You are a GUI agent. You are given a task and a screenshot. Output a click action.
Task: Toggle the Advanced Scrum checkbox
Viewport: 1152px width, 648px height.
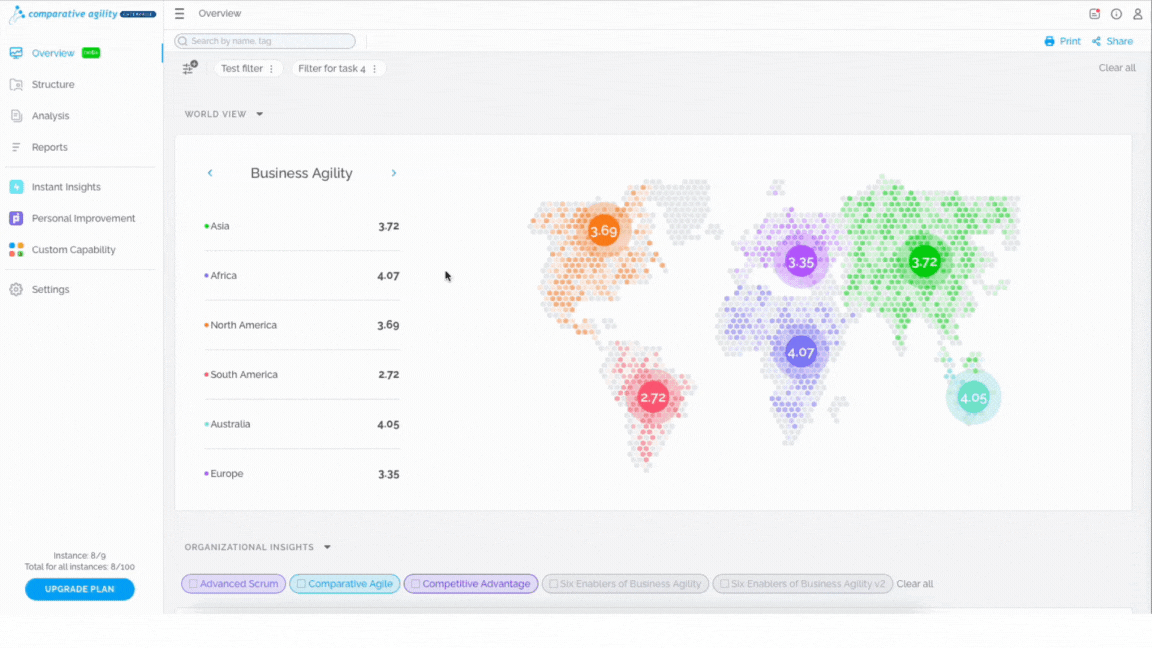click(x=193, y=583)
